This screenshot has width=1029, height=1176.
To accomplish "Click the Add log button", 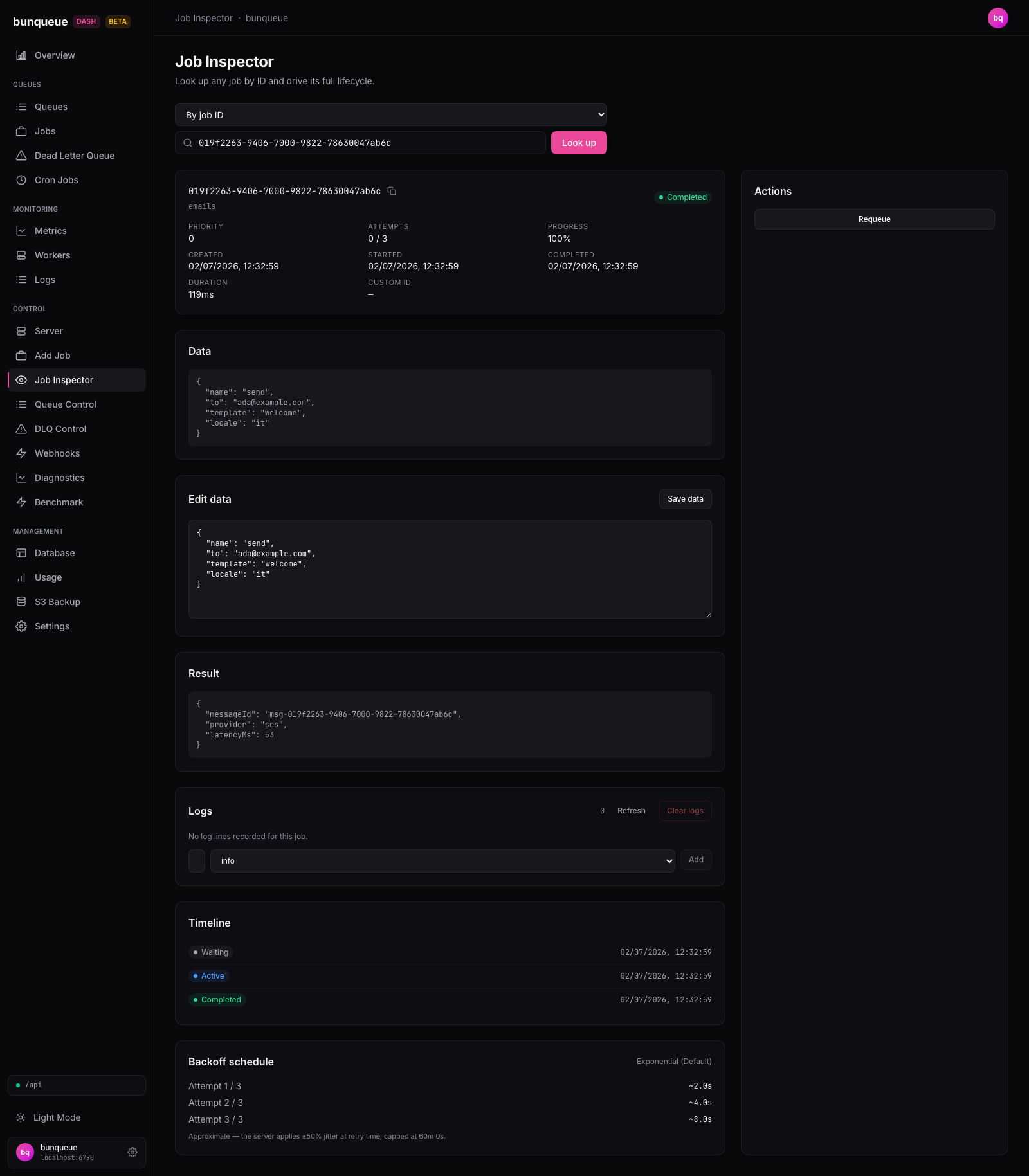I will (x=696, y=860).
